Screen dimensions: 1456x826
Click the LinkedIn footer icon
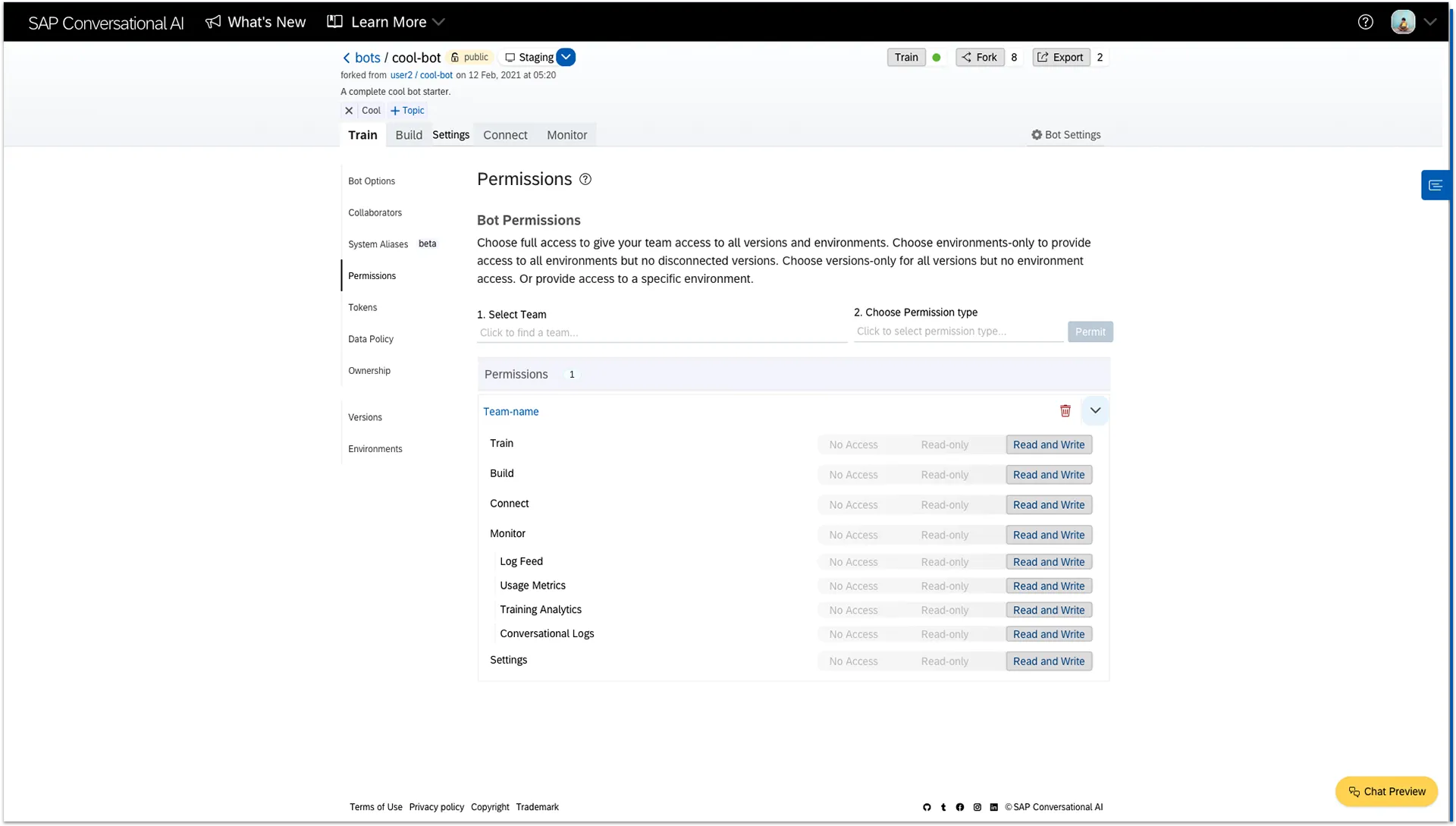click(994, 808)
